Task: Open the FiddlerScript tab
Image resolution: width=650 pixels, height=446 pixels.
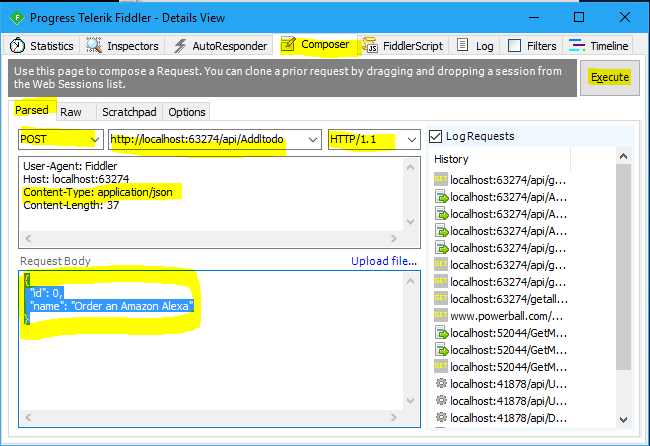Action: 403,46
